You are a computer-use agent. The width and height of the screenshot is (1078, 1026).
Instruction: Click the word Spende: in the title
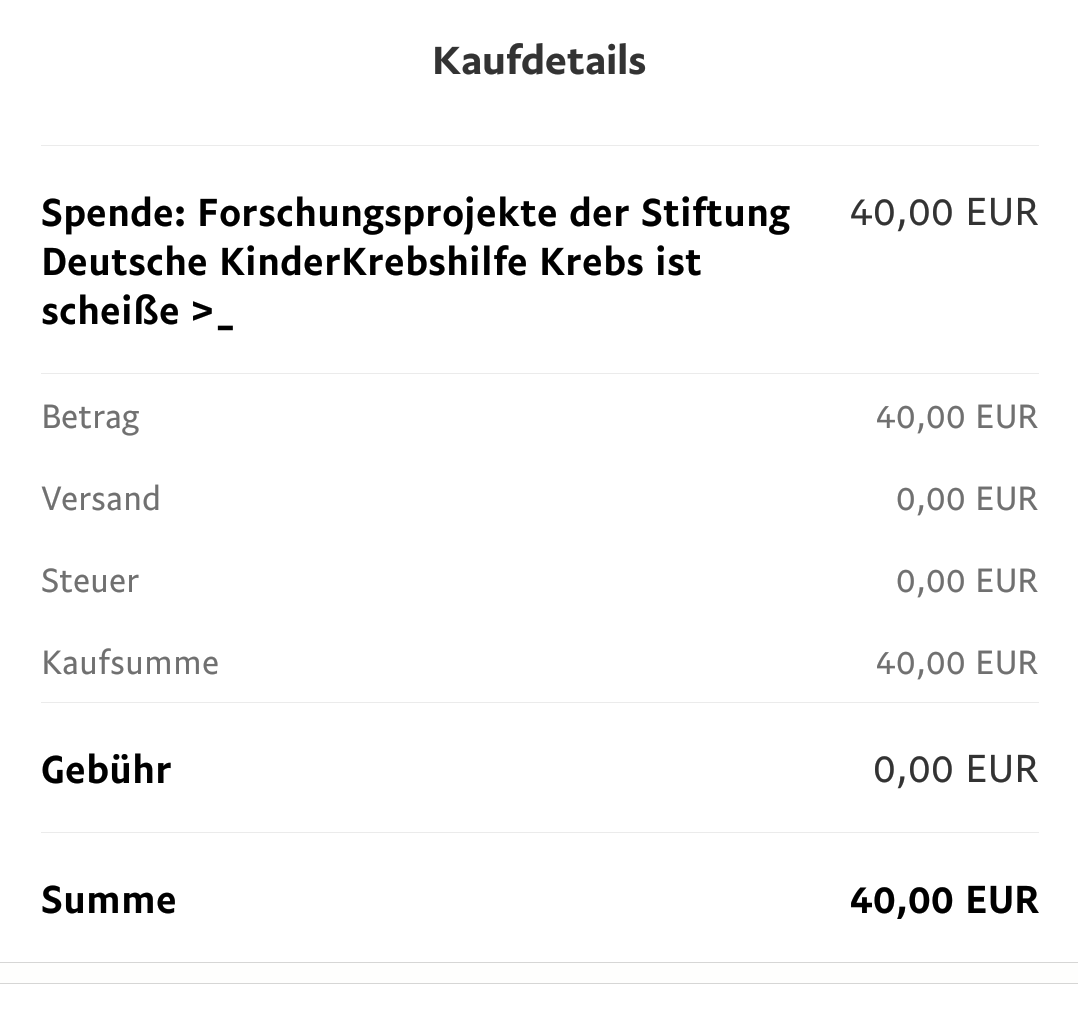[114, 214]
